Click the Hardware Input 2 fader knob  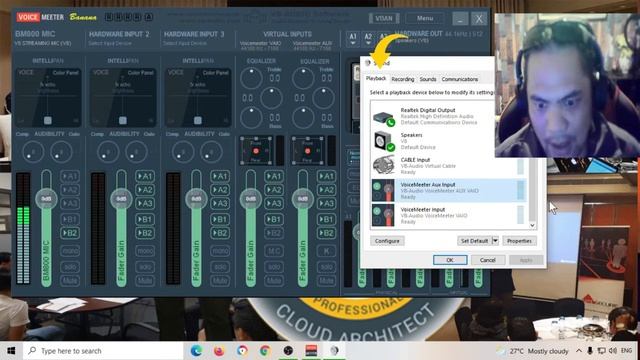(x=121, y=199)
